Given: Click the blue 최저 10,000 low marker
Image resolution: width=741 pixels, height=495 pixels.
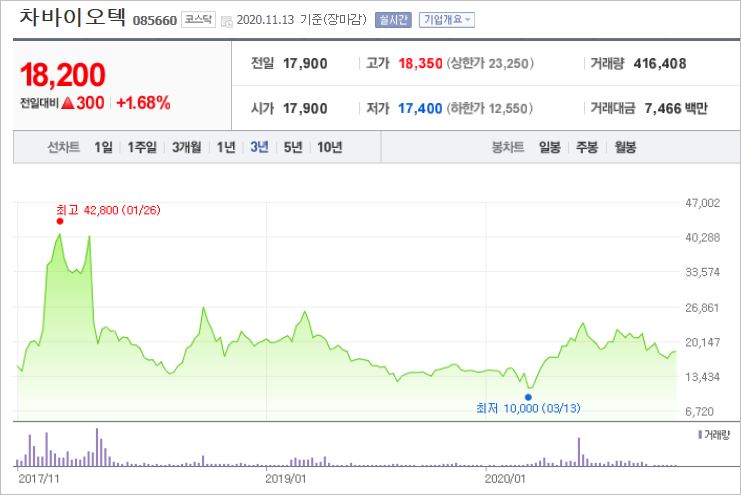Looking at the screenshot, I should (528, 397).
